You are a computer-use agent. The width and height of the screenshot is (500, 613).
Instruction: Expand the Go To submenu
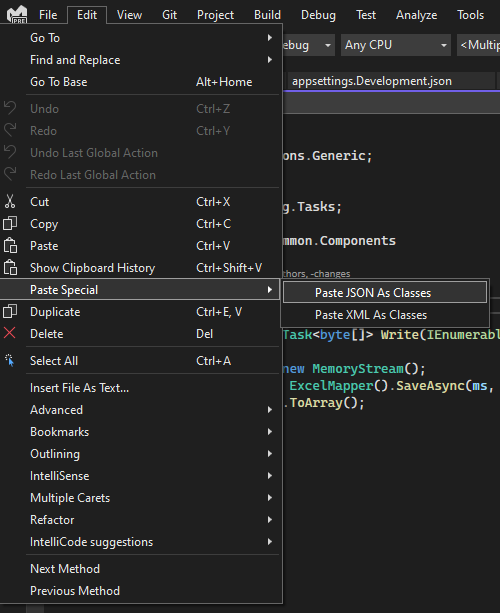(141, 38)
